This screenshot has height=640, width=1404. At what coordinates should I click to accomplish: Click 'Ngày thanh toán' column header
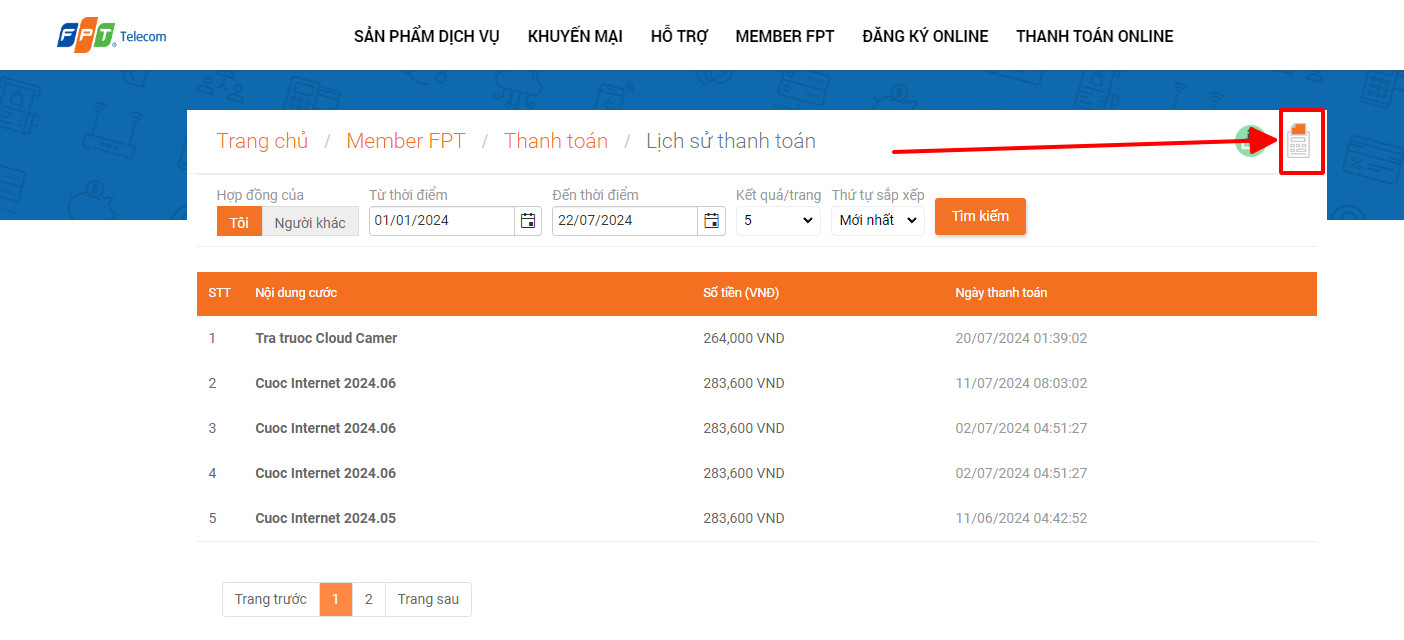(x=1001, y=293)
